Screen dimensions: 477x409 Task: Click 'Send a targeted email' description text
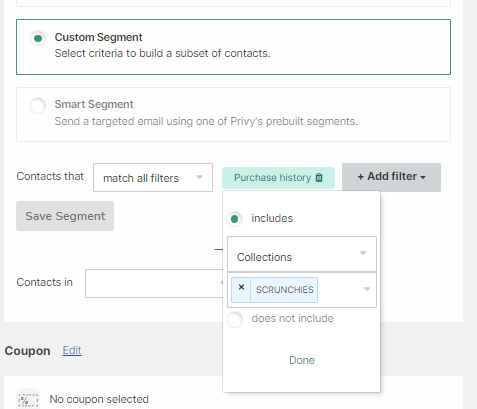point(206,121)
